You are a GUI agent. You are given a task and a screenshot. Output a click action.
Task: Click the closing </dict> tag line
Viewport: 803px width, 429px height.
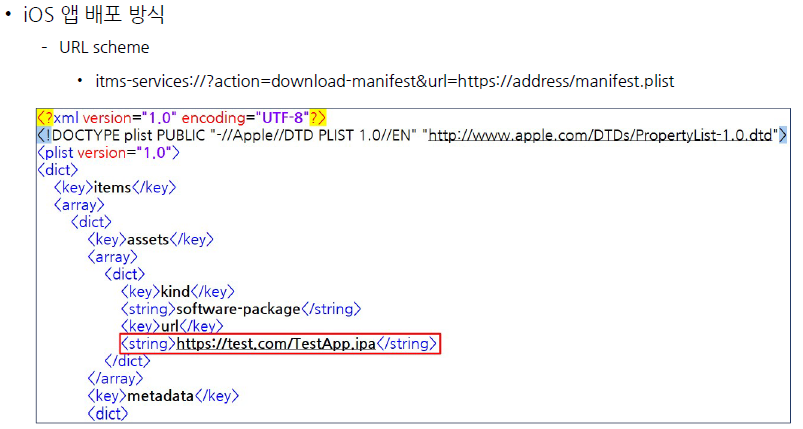click(127, 361)
